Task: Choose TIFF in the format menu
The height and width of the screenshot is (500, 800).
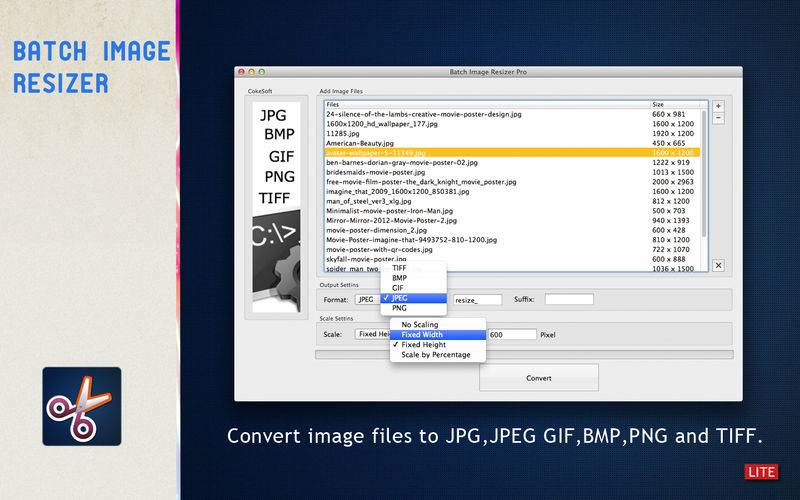Action: (414, 268)
